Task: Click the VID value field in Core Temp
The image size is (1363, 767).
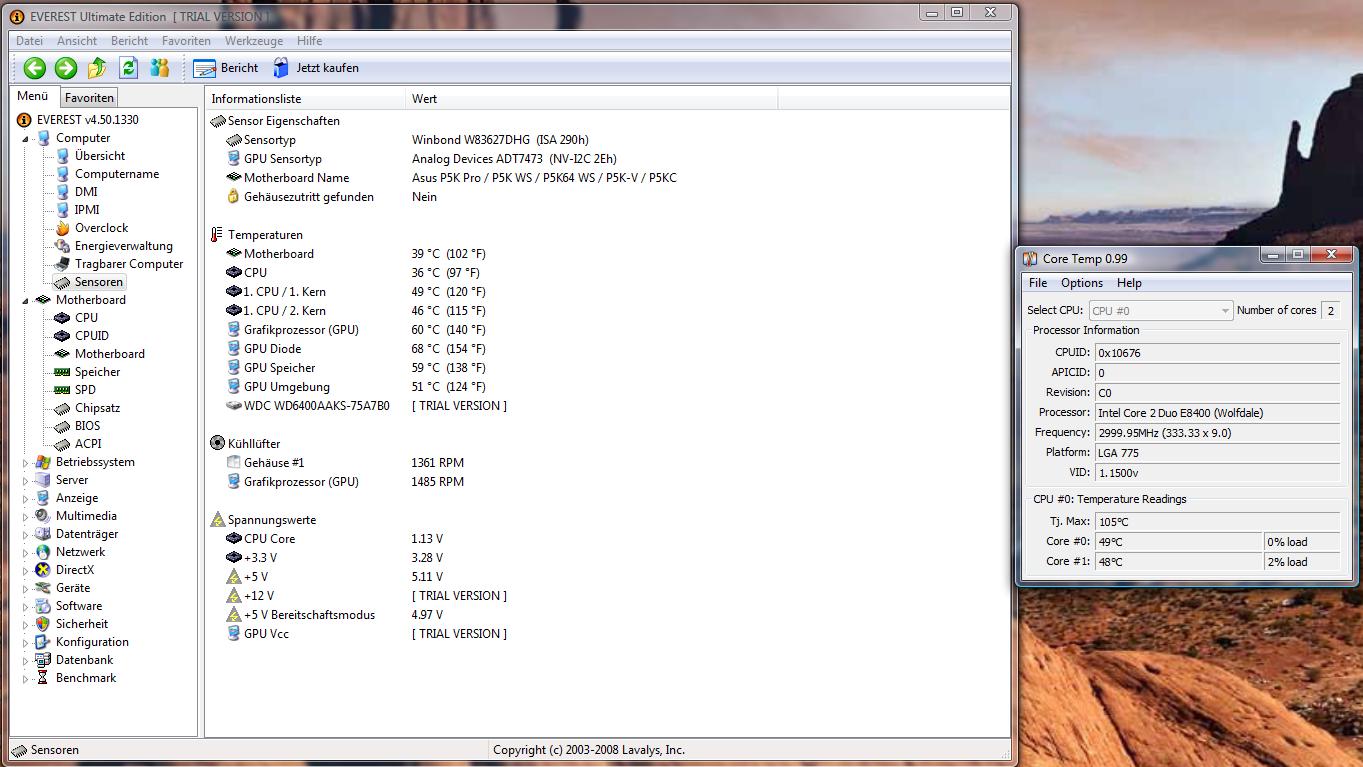Action: (x=1217, y=473)
